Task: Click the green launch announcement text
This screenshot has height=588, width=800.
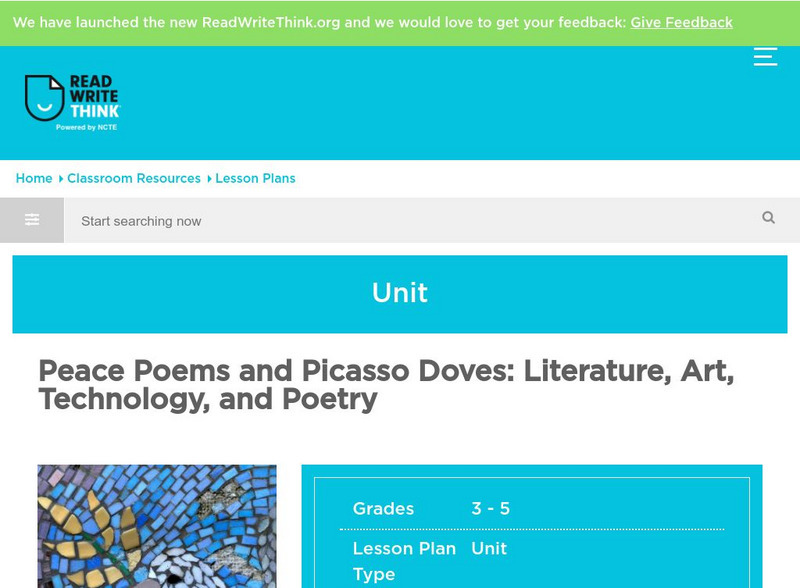Action: click(x=320, y=22)
